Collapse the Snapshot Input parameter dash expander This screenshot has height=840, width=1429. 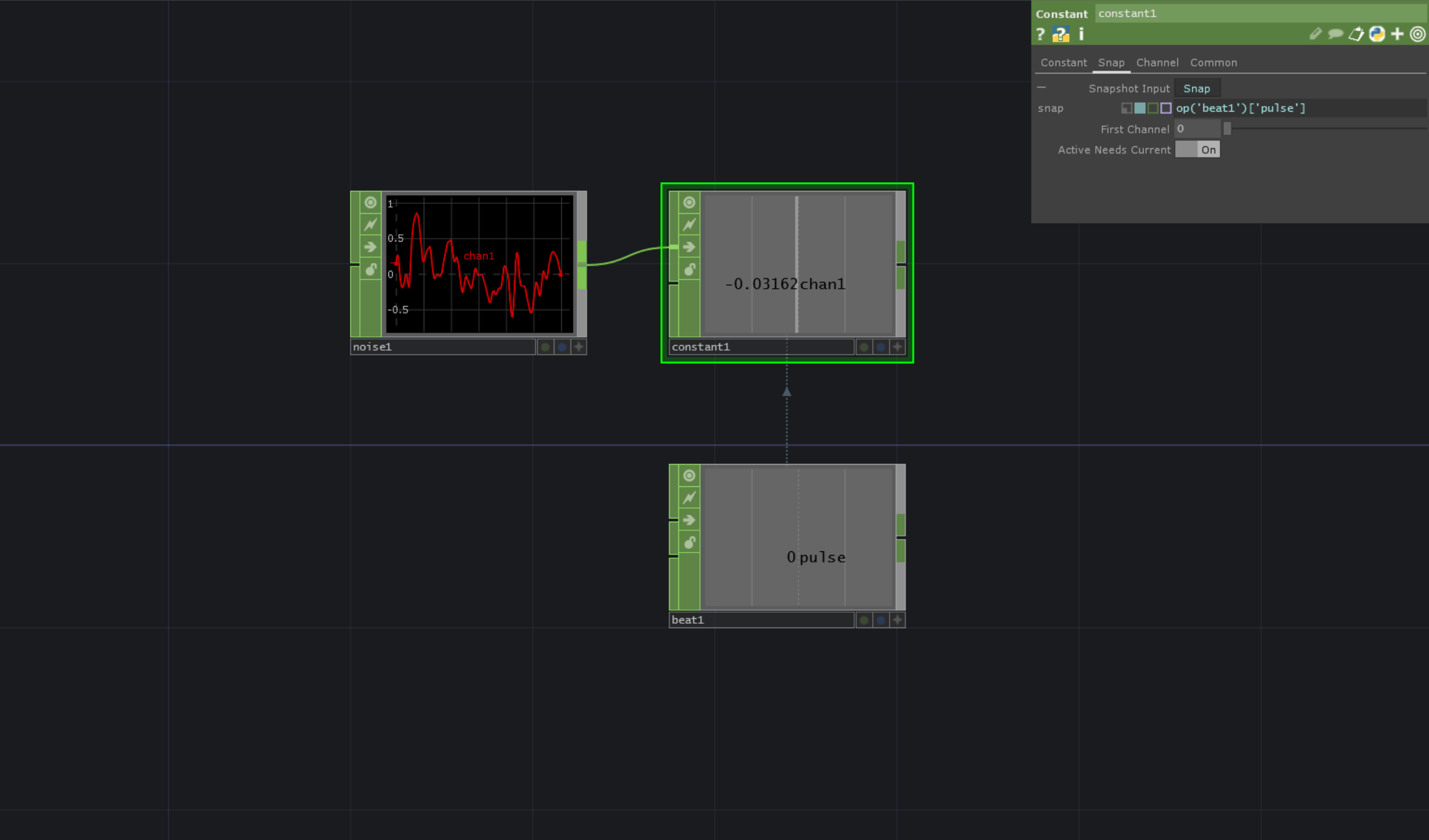[x=1042, y=88]
